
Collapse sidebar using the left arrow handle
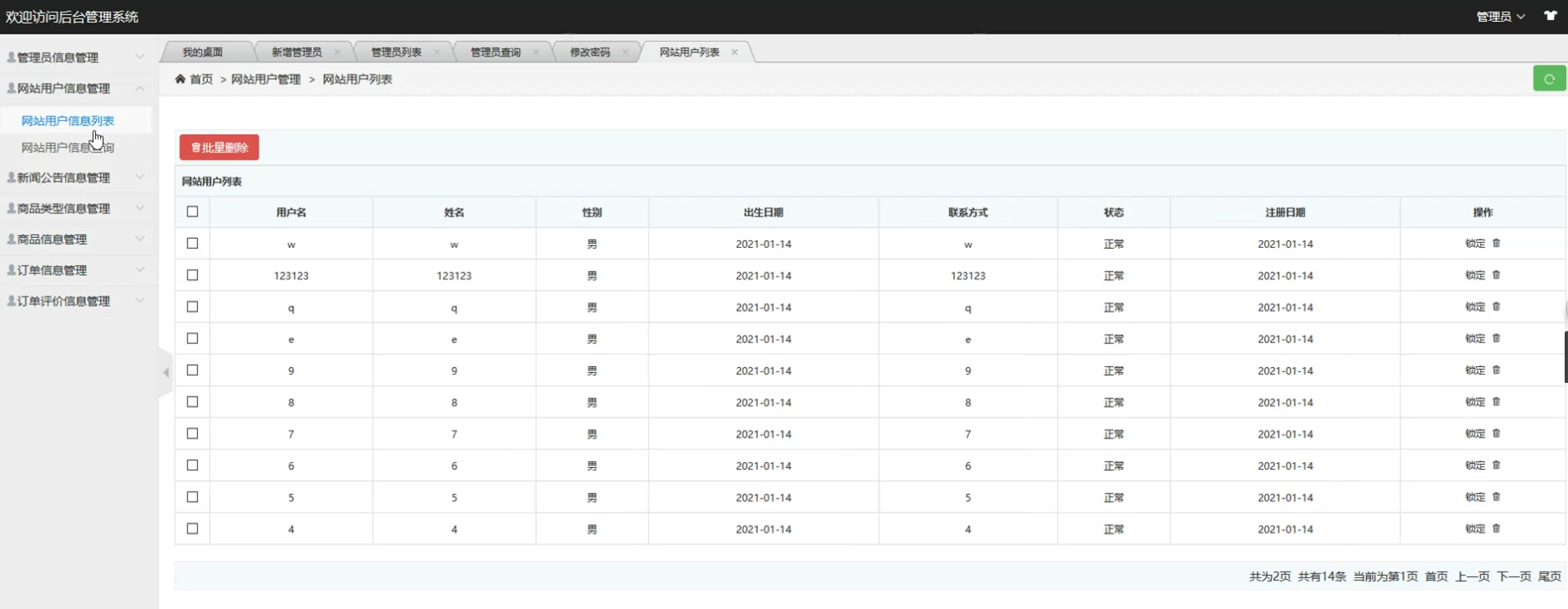point(166,372)
